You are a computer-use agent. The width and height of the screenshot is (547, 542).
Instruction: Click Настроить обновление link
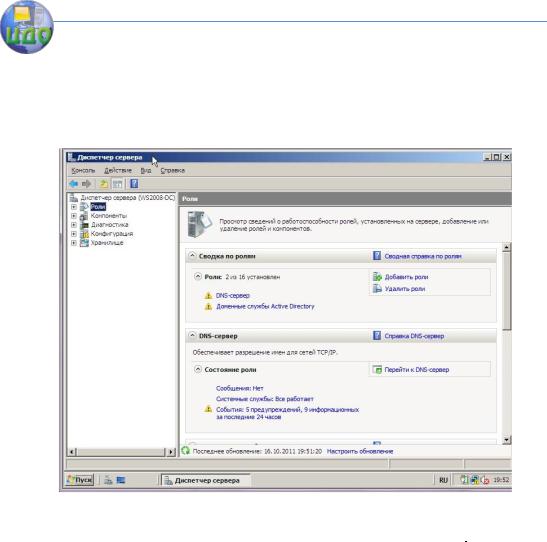pyautogui.click(x=360, y=451)
